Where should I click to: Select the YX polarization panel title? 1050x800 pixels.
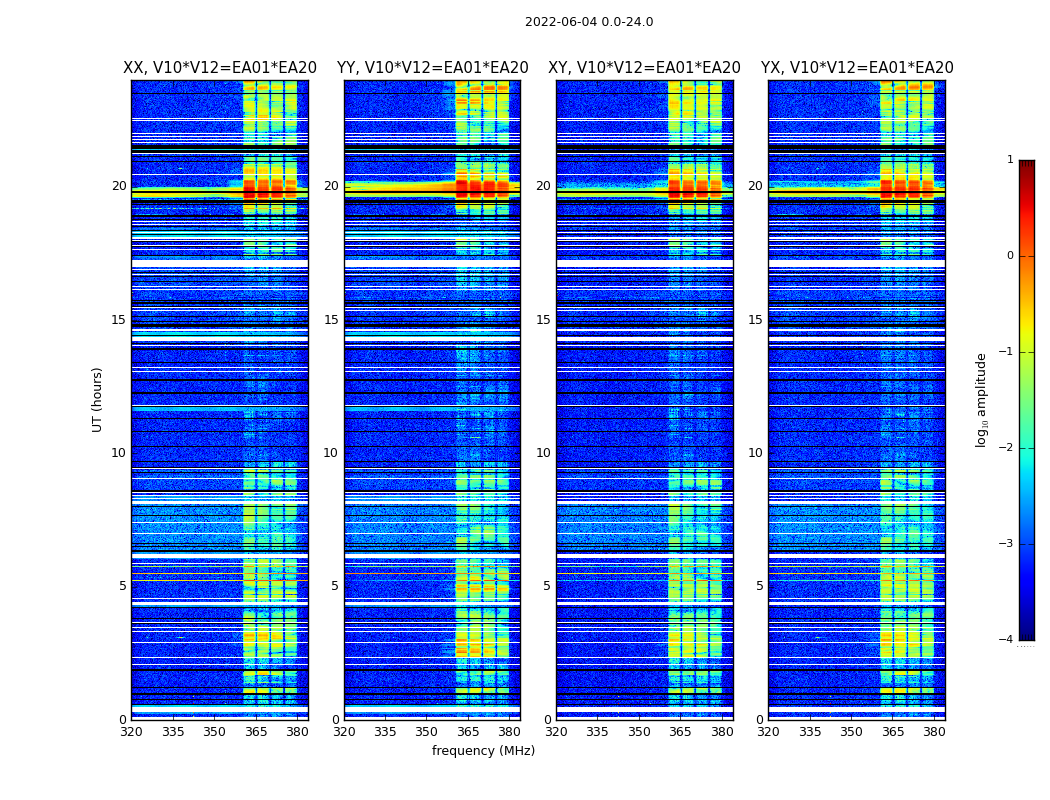pos(857,68)
